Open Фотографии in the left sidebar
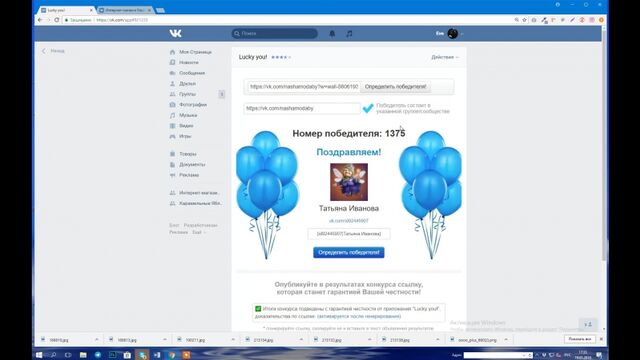 pyautogui.click(x=193, y=105)
